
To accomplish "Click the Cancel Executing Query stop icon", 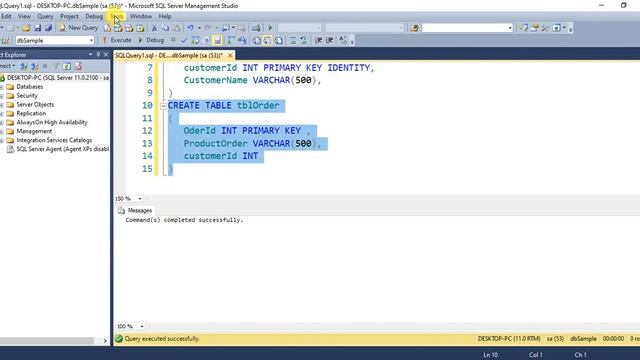I will pos(173,40).
